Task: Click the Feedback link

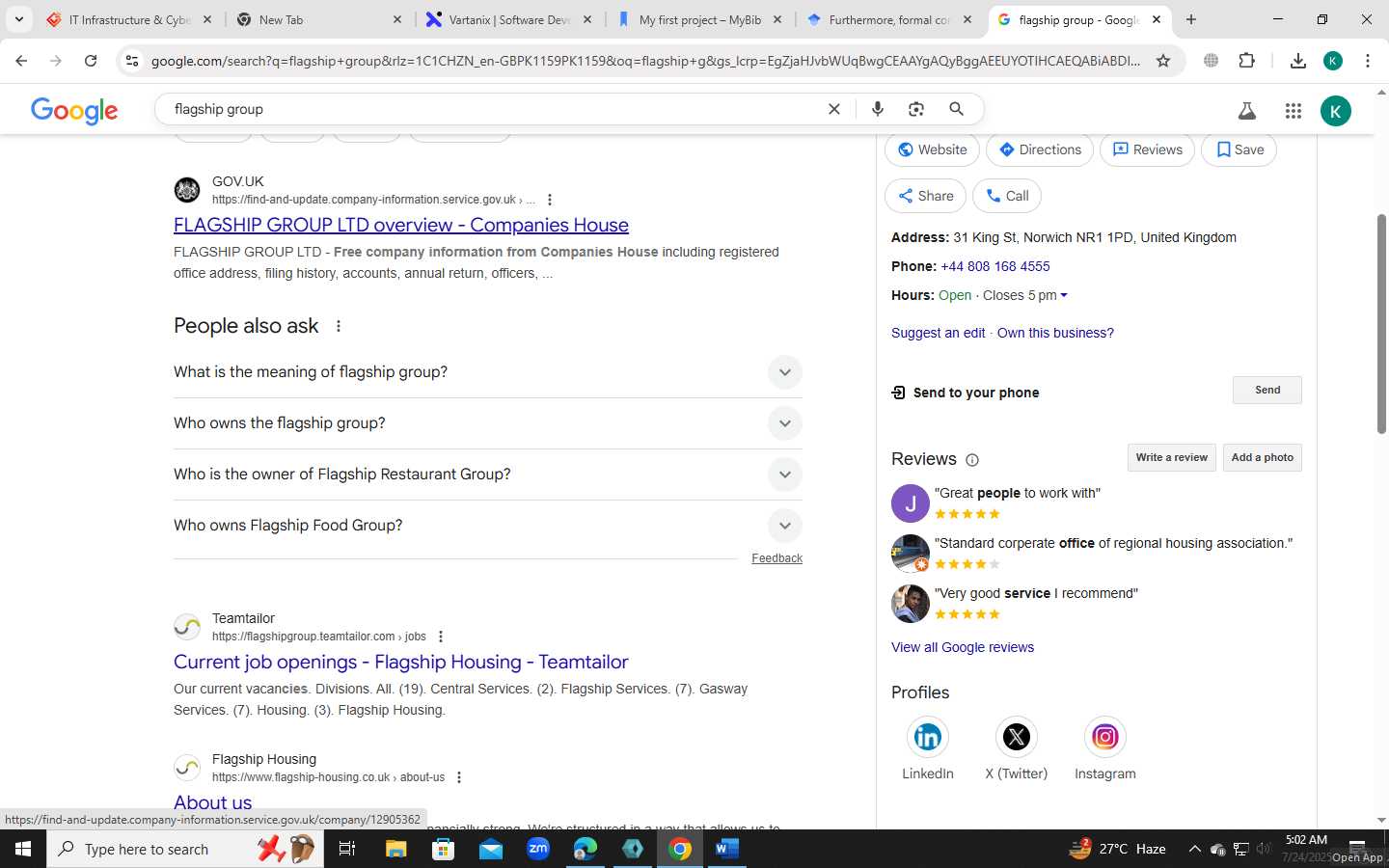Action: [777, 558]
